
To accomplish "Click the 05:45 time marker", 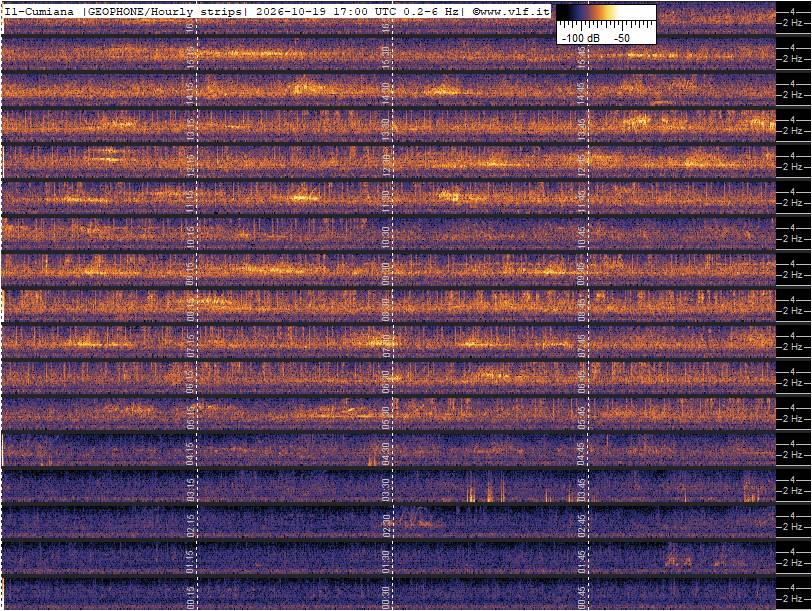I will click(582, 417).
